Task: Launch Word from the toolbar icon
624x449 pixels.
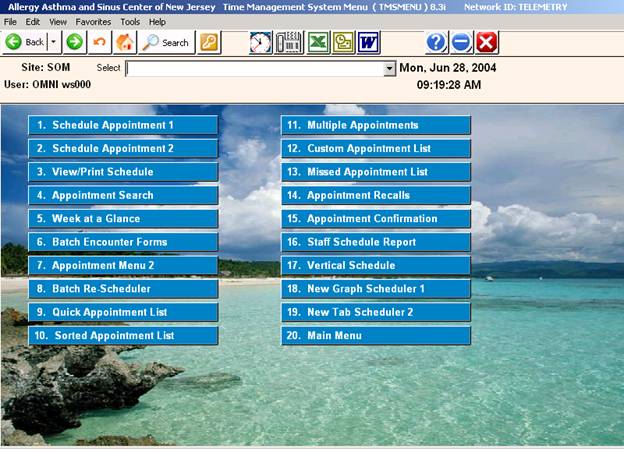Action: [x=368, y=42]
